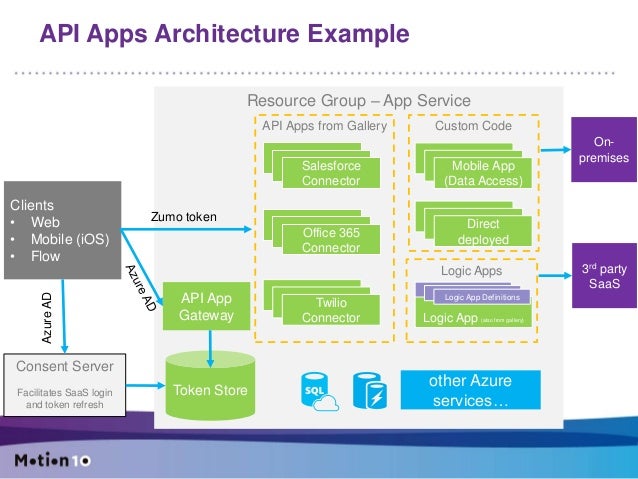Click the 'Mobile (iOS)' bullet
Viewport: 638px width, 479px height.
pyautogui.click(x=70, y=239)
